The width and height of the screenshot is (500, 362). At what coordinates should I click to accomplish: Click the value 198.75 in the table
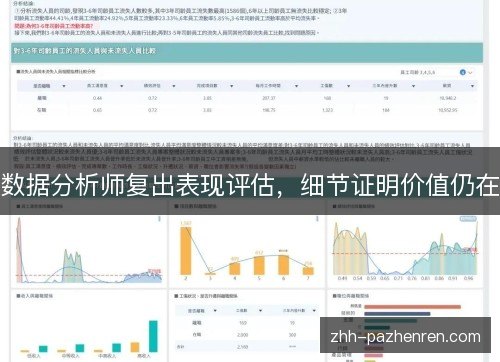(x=269, y=110)
